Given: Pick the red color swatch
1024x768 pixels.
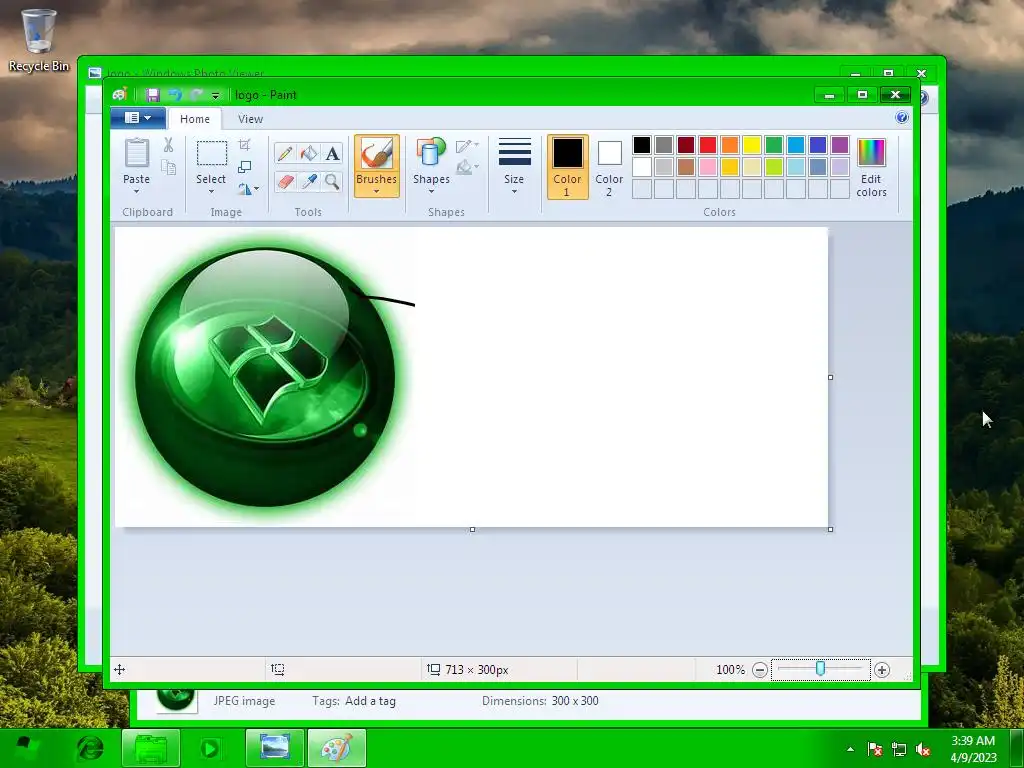Looking at the screenshot, I should pos(708,144).
